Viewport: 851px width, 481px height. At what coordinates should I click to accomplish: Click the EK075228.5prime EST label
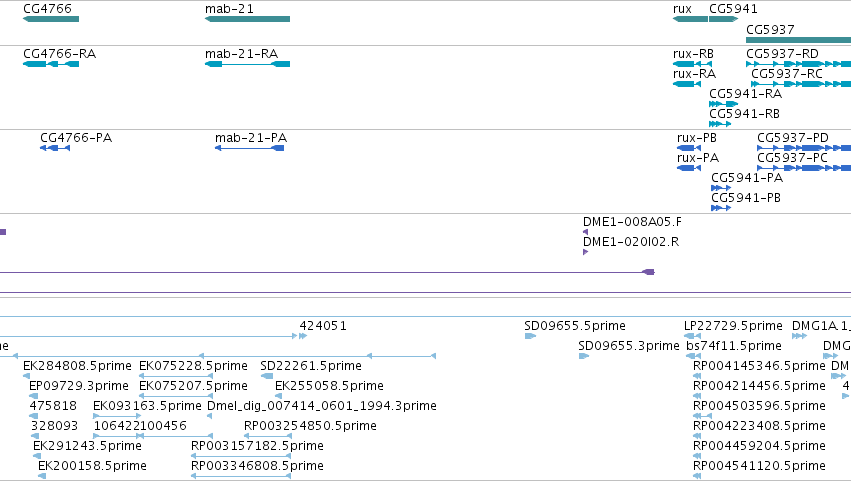(x=193, y=366)
